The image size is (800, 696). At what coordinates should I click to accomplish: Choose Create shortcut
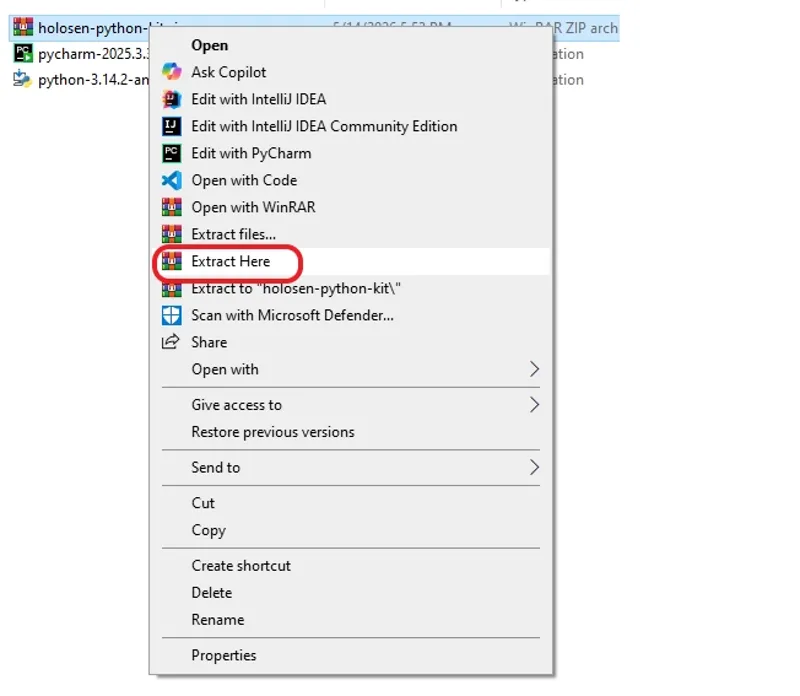coord(351,565)
